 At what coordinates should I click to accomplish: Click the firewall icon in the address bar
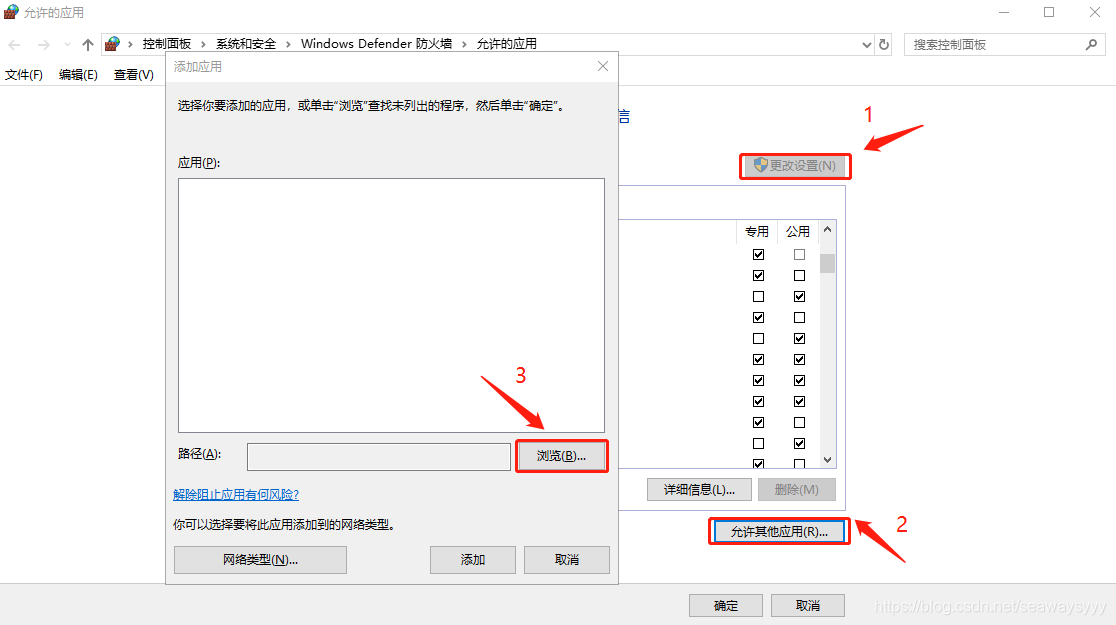click(x=112, y=44)
